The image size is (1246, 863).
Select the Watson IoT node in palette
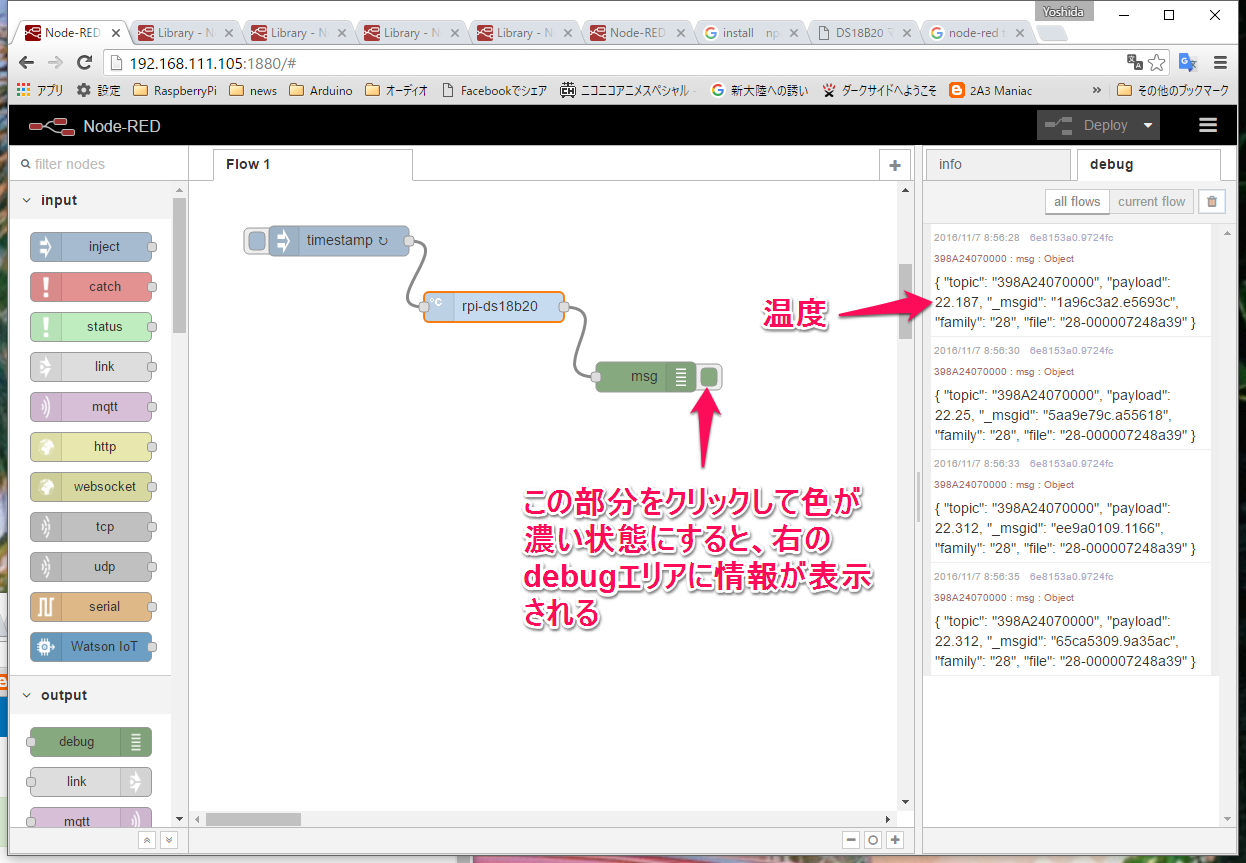(x=91, y=647)
